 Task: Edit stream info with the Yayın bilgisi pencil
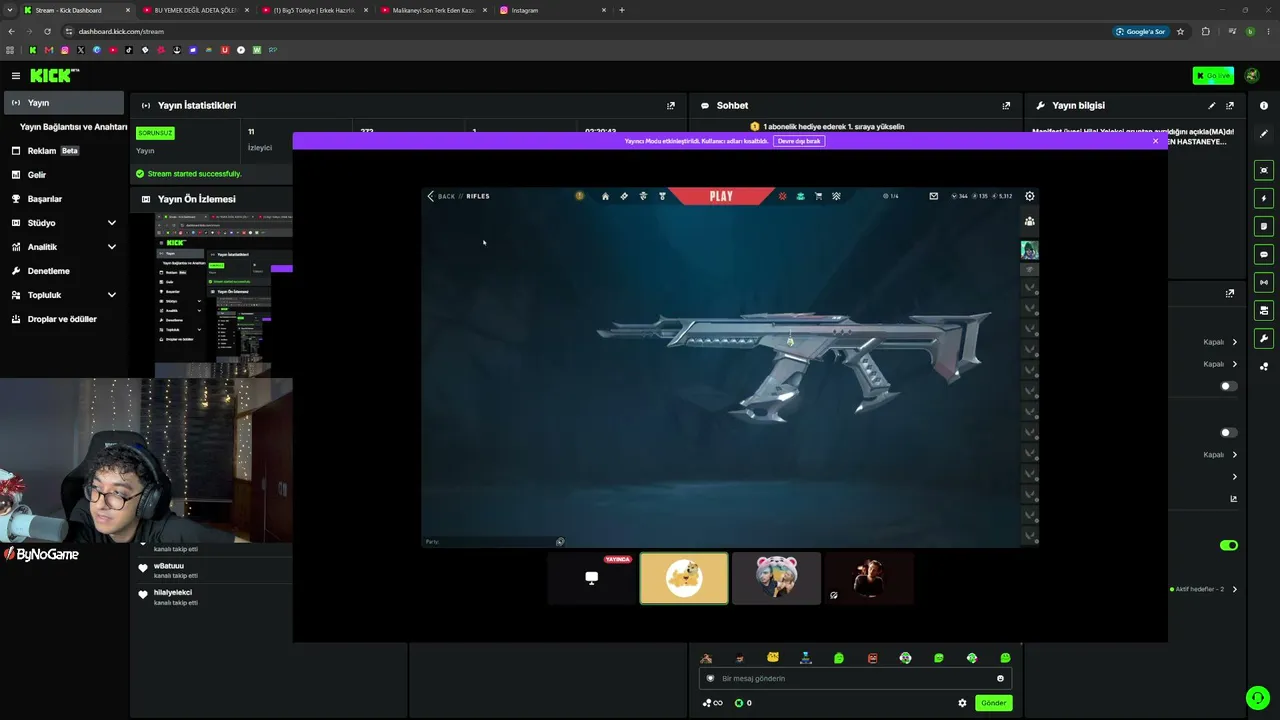click(1212, 105)
